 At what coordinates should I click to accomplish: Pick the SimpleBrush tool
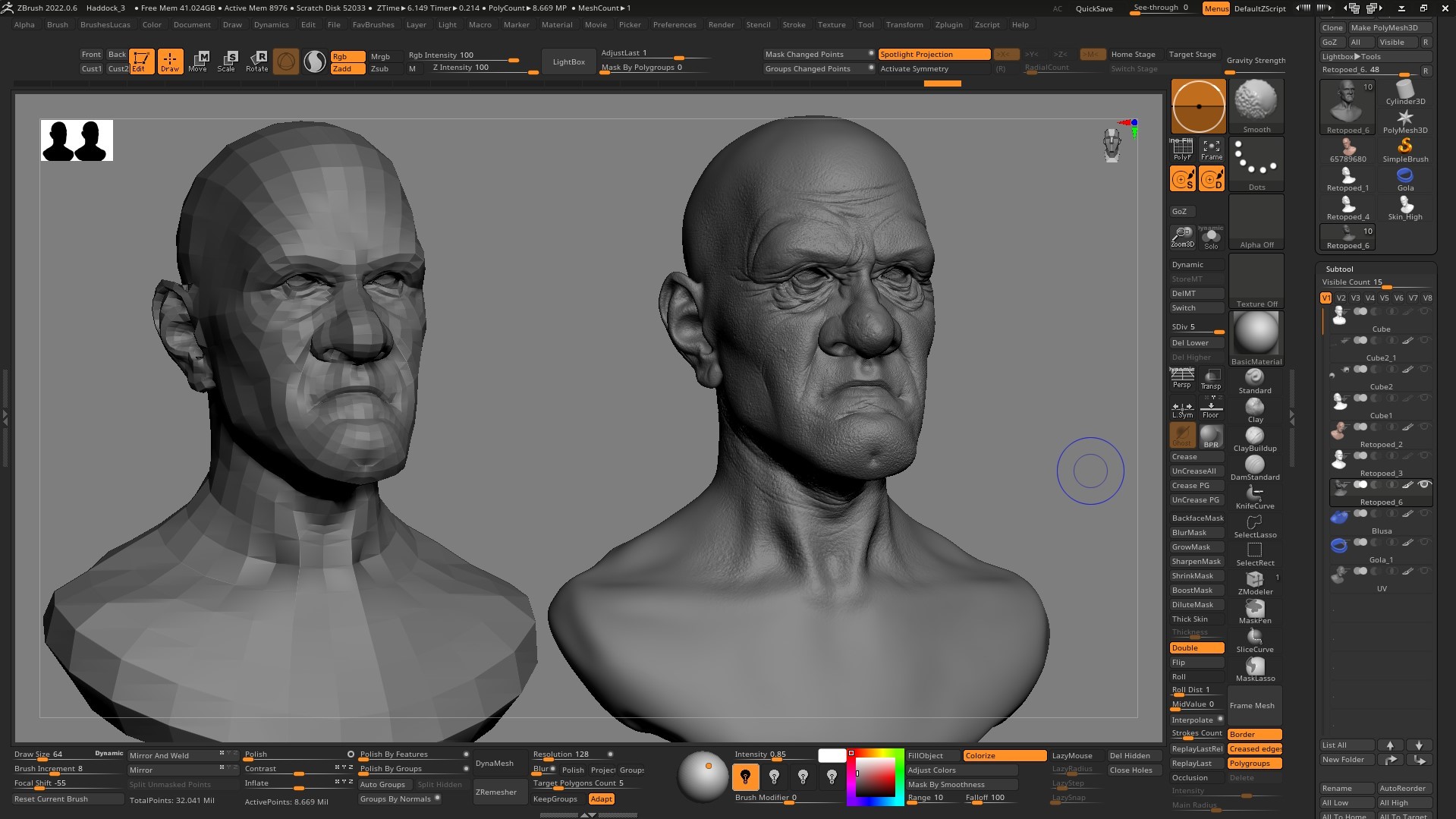click(x=1405, y=150)
